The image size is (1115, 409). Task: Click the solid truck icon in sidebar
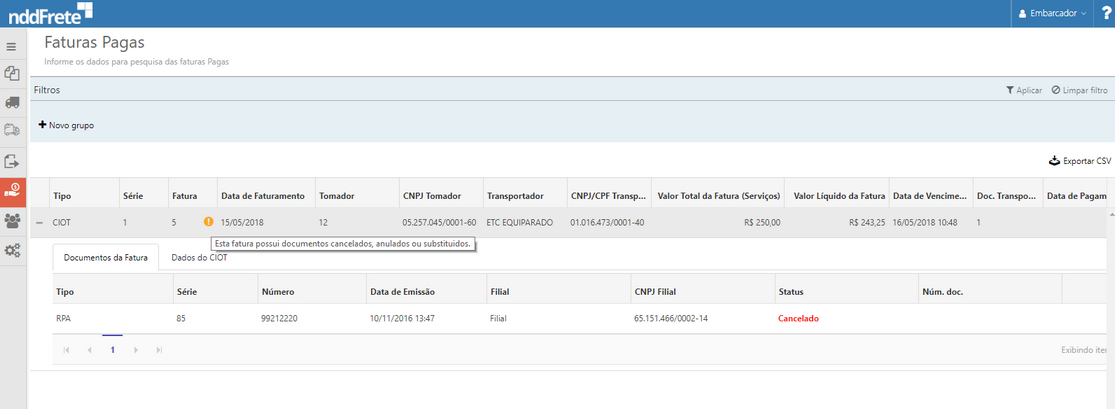(12, 102)
